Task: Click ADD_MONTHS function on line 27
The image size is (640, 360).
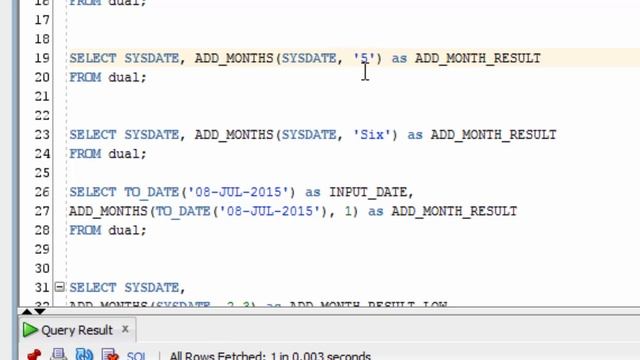Action: [108, 211]
